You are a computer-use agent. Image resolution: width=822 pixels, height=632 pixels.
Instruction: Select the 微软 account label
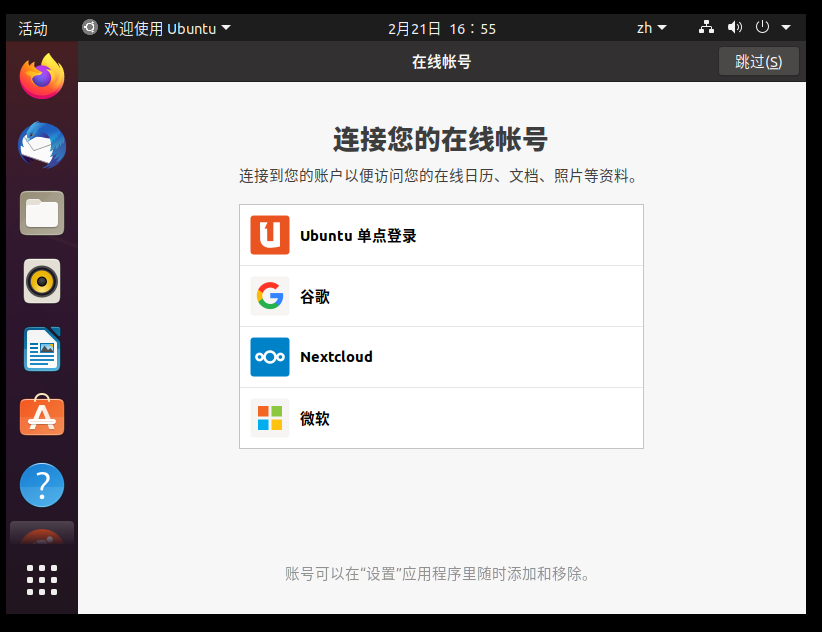pos(315,418)
